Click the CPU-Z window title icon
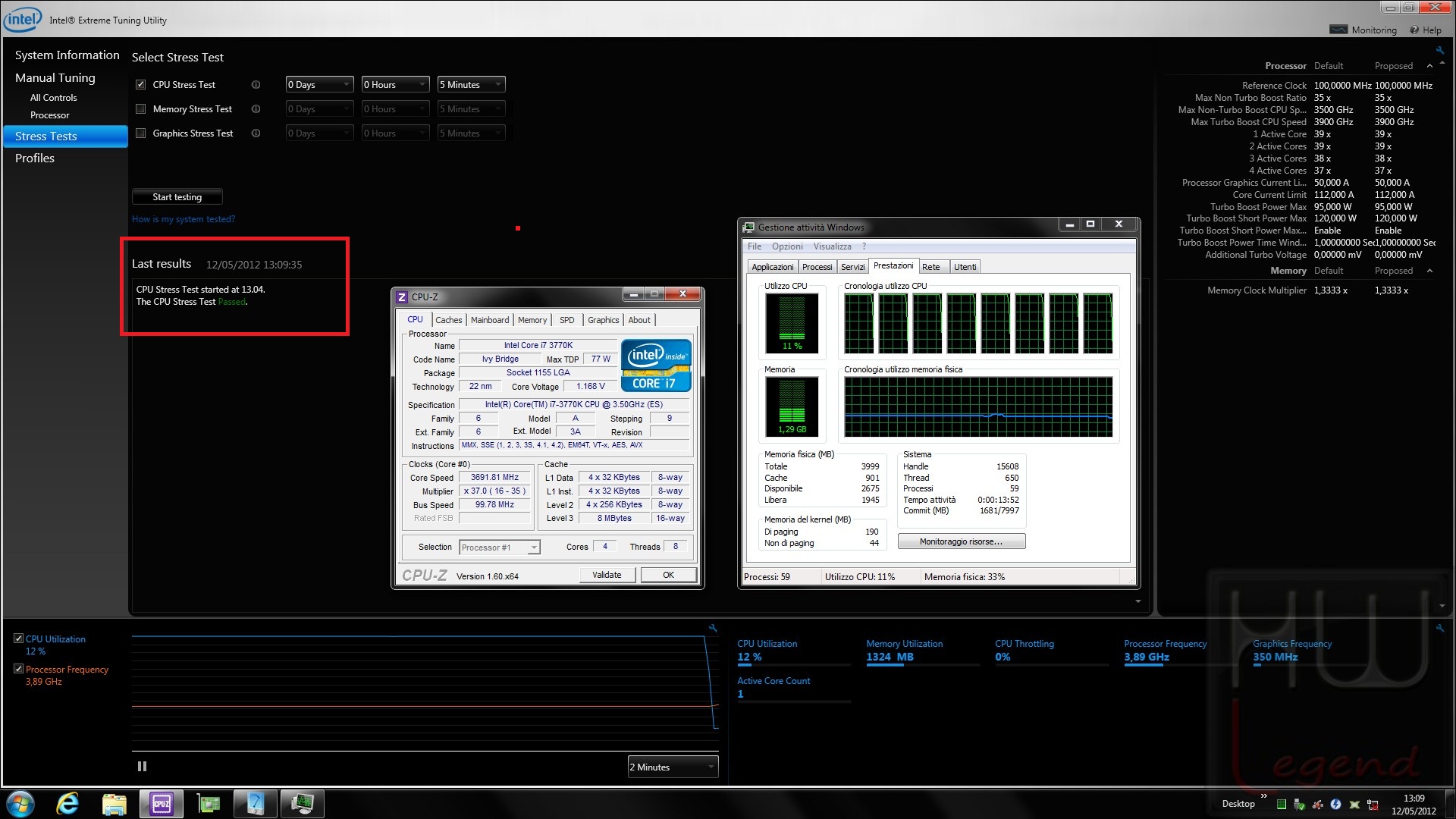1456x819 pixels. pyautogui.click(x=402, y=297)
